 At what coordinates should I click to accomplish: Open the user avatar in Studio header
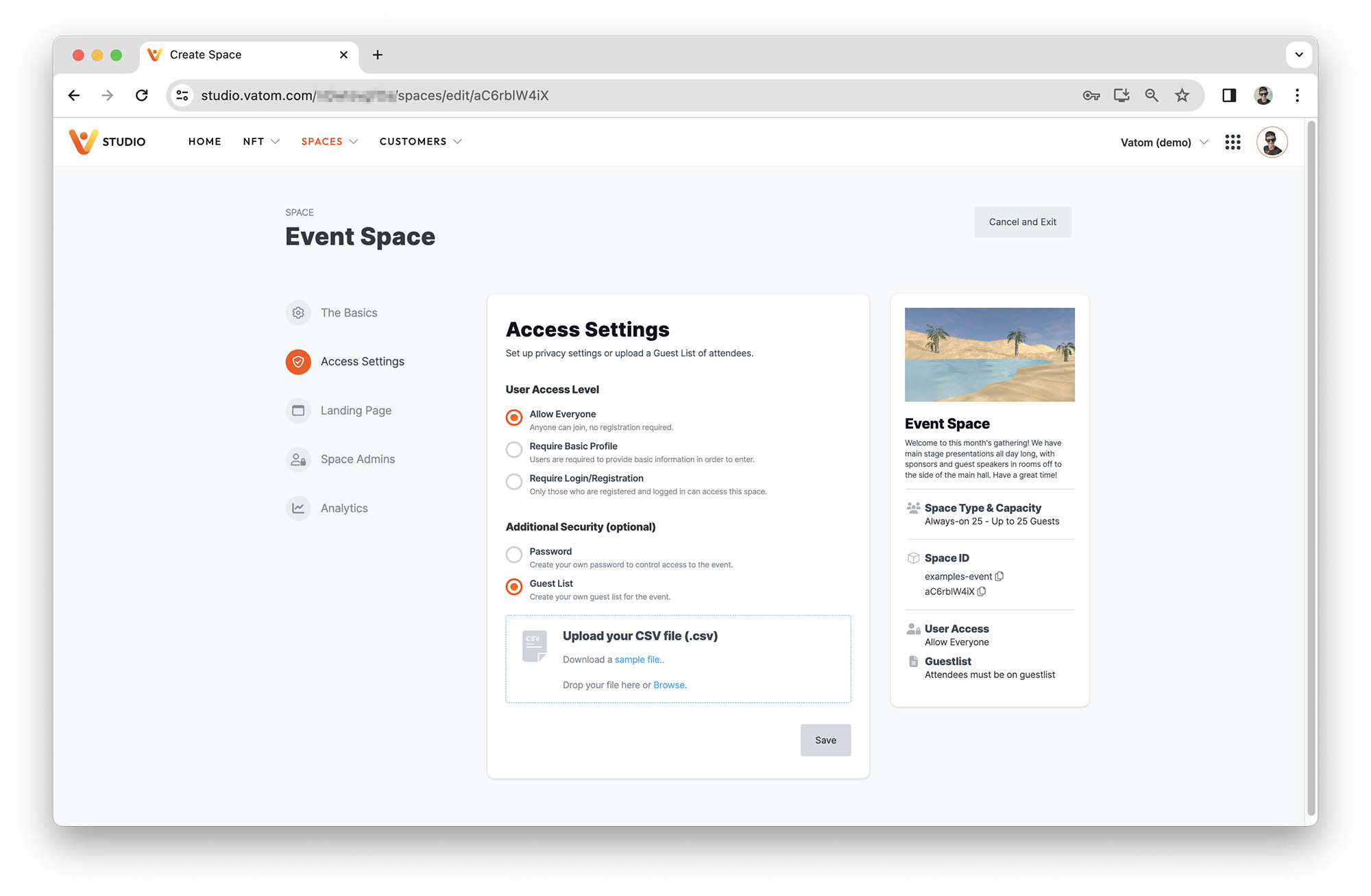tap(1272, 142)
